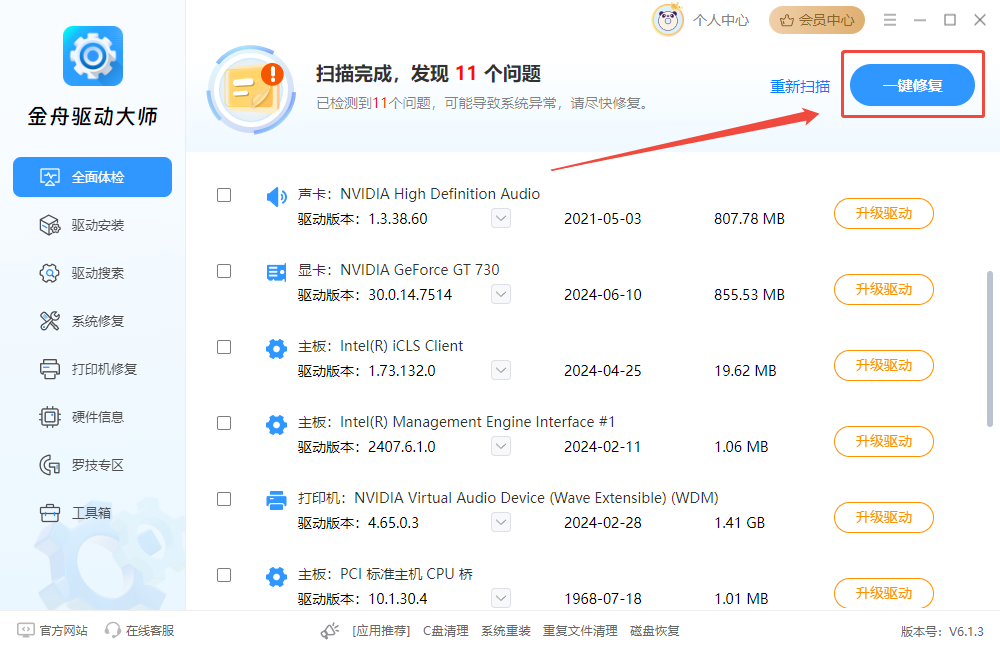This screenshot has height=650, width=1000.
Task: Click the date 1968-07-18
Action: [603, 599]
